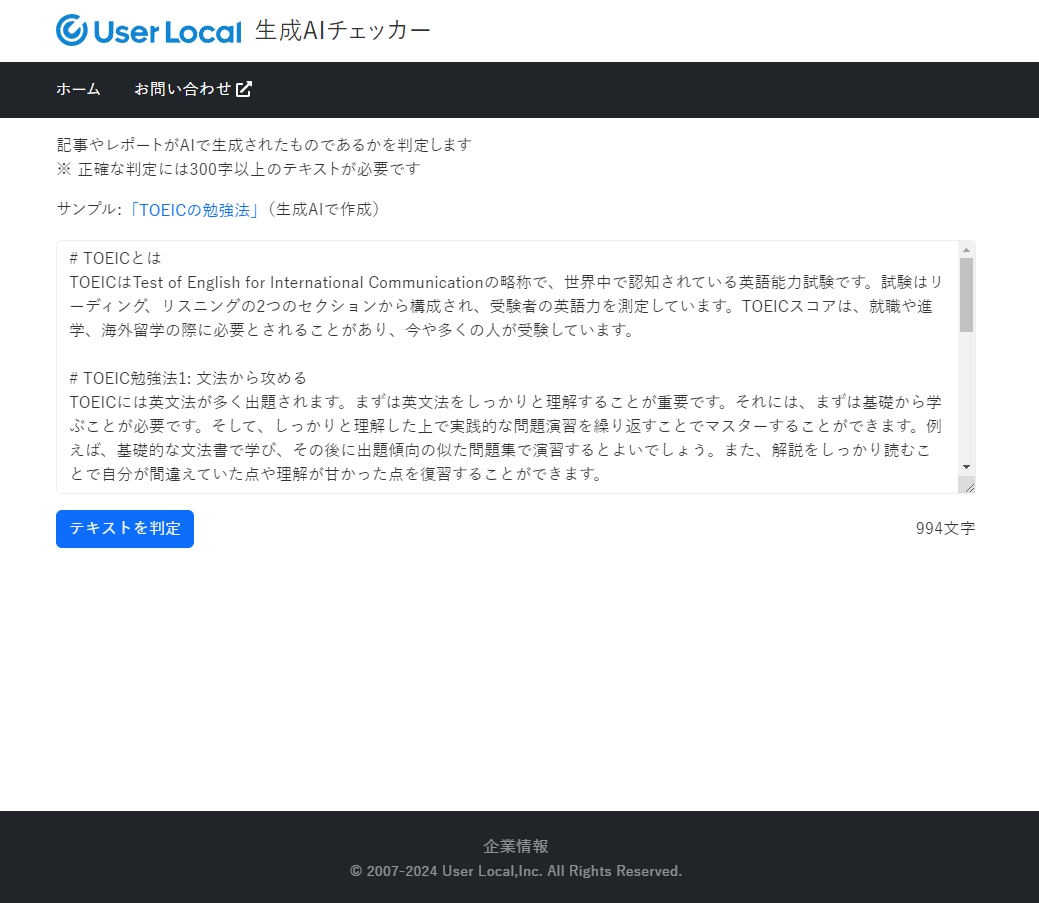Place cursor on '# TOEIC勉強法1: 文法から攻める' line
Image resolution: width=1039 pixels, height=903 pixels.
[188, 378]
